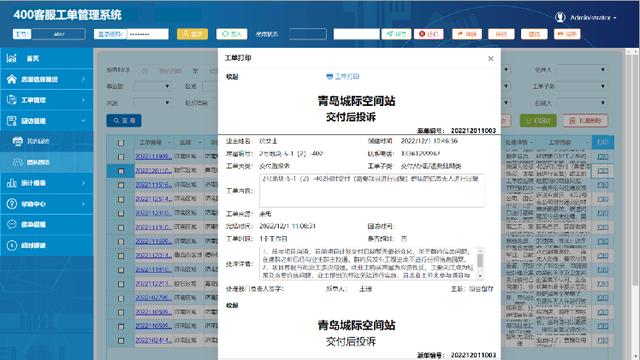Close the 工单打印 dialog with the X
Screen dimensions: 640x360
click(491, 59)
